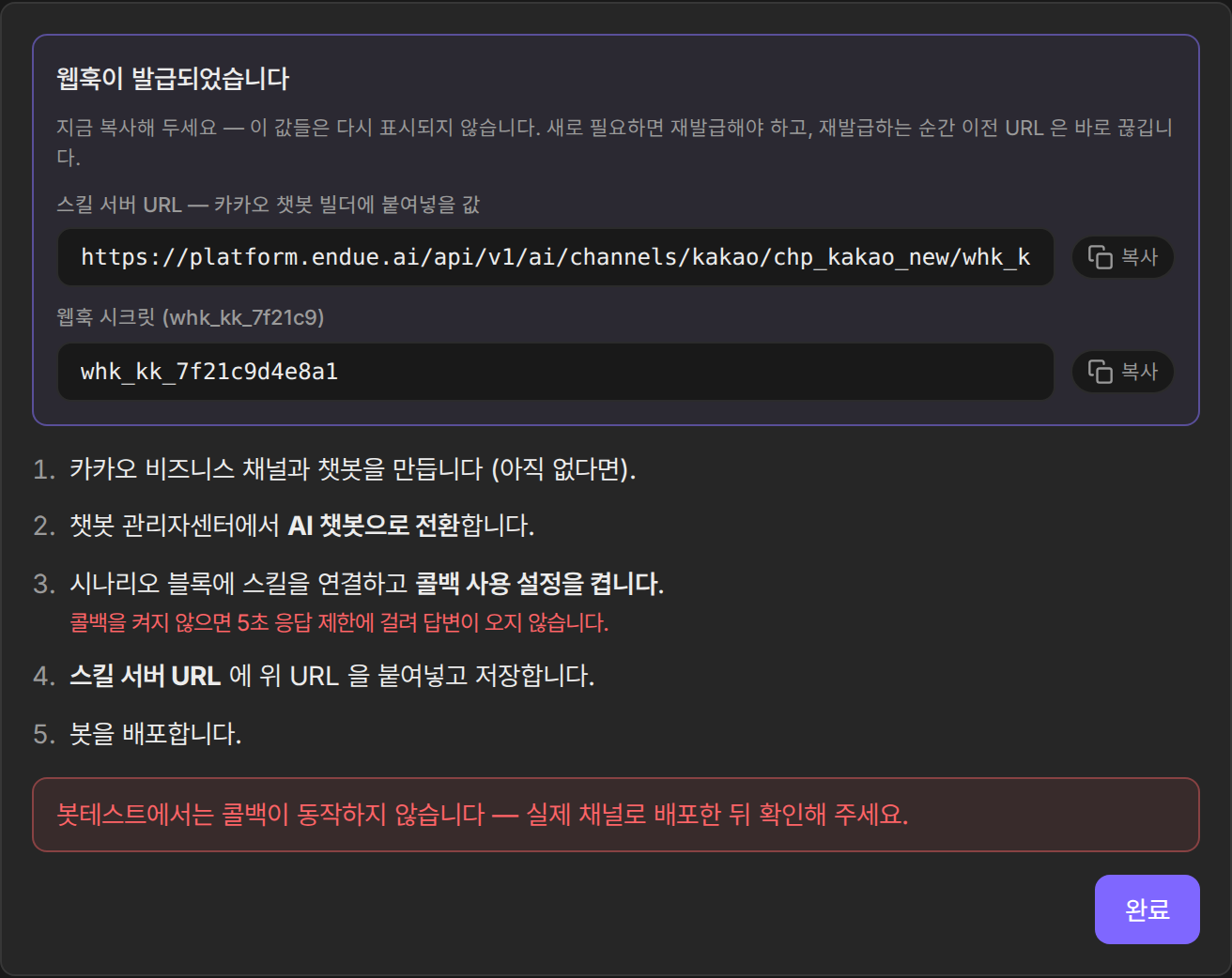This screenshot has height=978, width=1232.
Task: Click the red 5초 응답 제한 warning
Action: (x=339, y=622)
